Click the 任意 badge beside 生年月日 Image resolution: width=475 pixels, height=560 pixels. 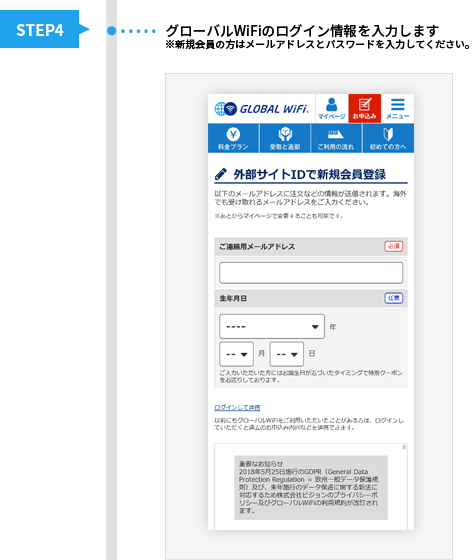(394, 298)
